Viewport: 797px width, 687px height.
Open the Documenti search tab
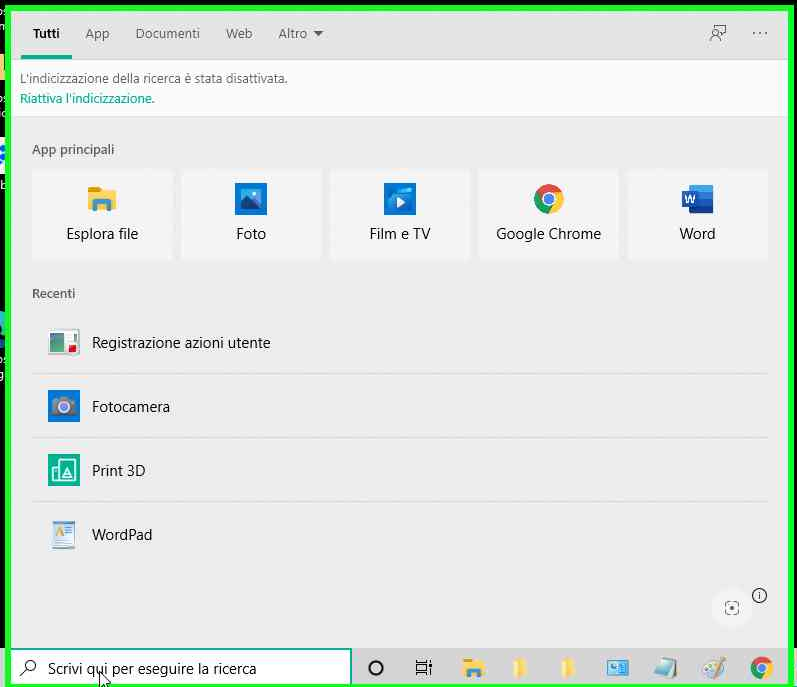167,34
